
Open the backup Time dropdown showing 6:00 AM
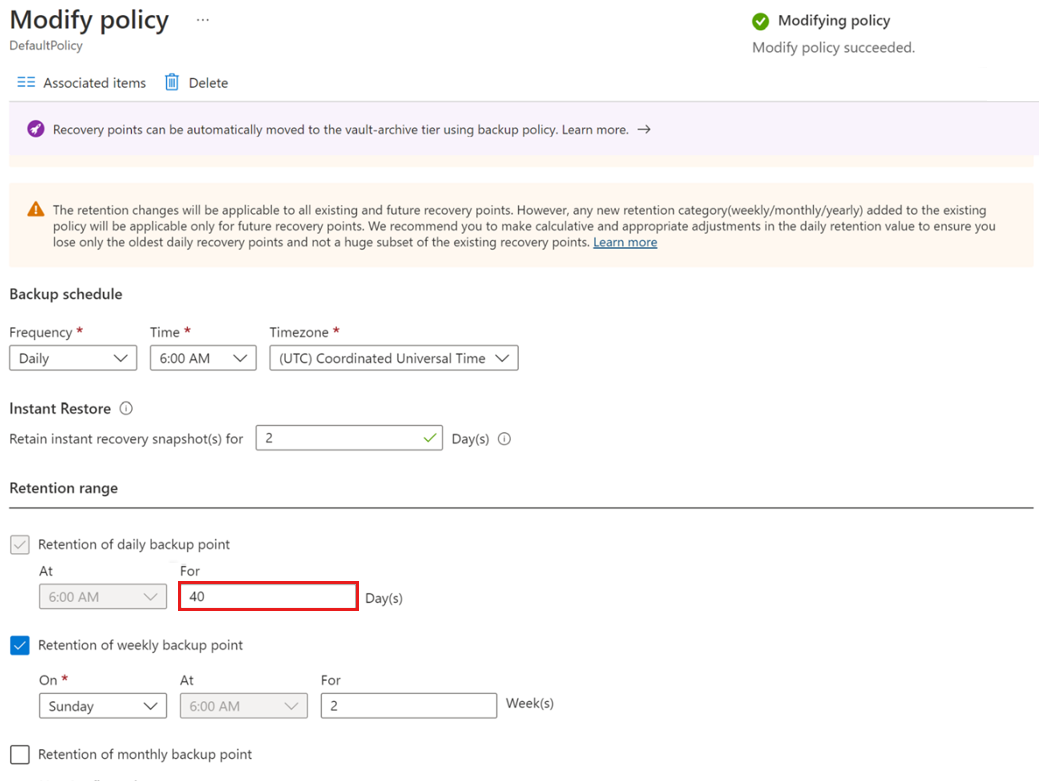coord(202,357)
